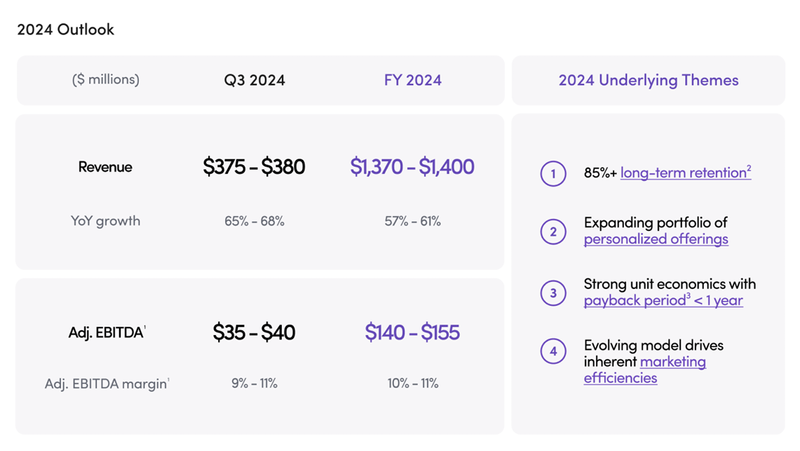Image resolution: width=800 pixels, height=451 pixels.
Task: Open the marketing efficiencies link
Action: pos(645,369)
